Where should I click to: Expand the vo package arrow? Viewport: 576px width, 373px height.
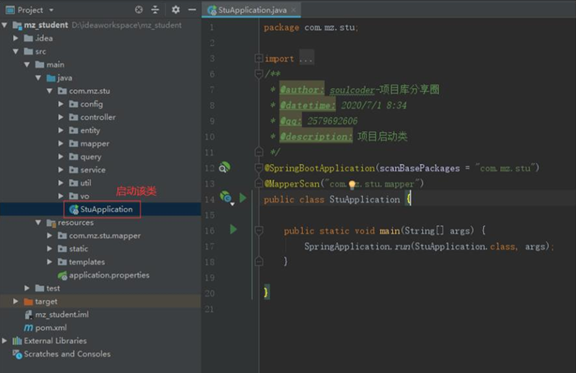click(x=61, y=196)
